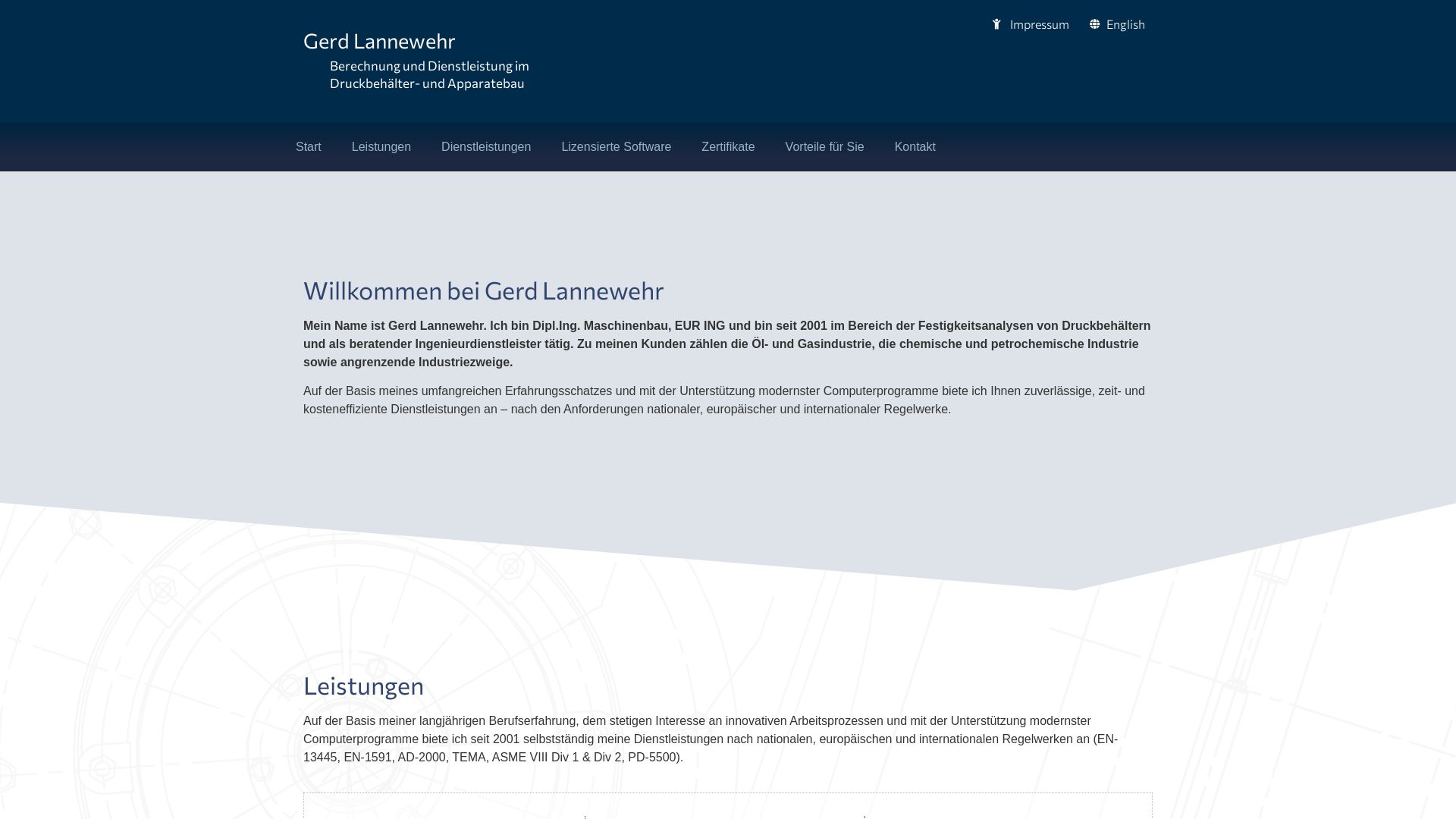Screen dimensions: 1456x819
Task: Switch language to English
Action: (x=1125, y=24)
